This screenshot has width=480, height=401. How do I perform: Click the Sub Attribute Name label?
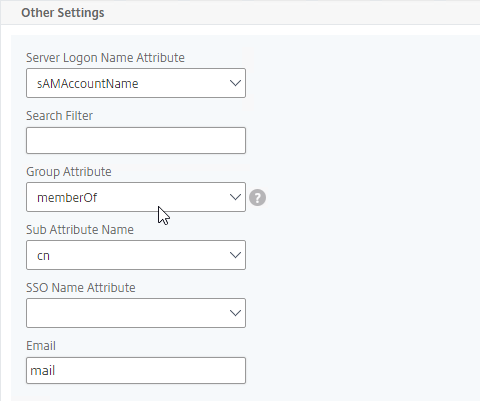point(80,230)
